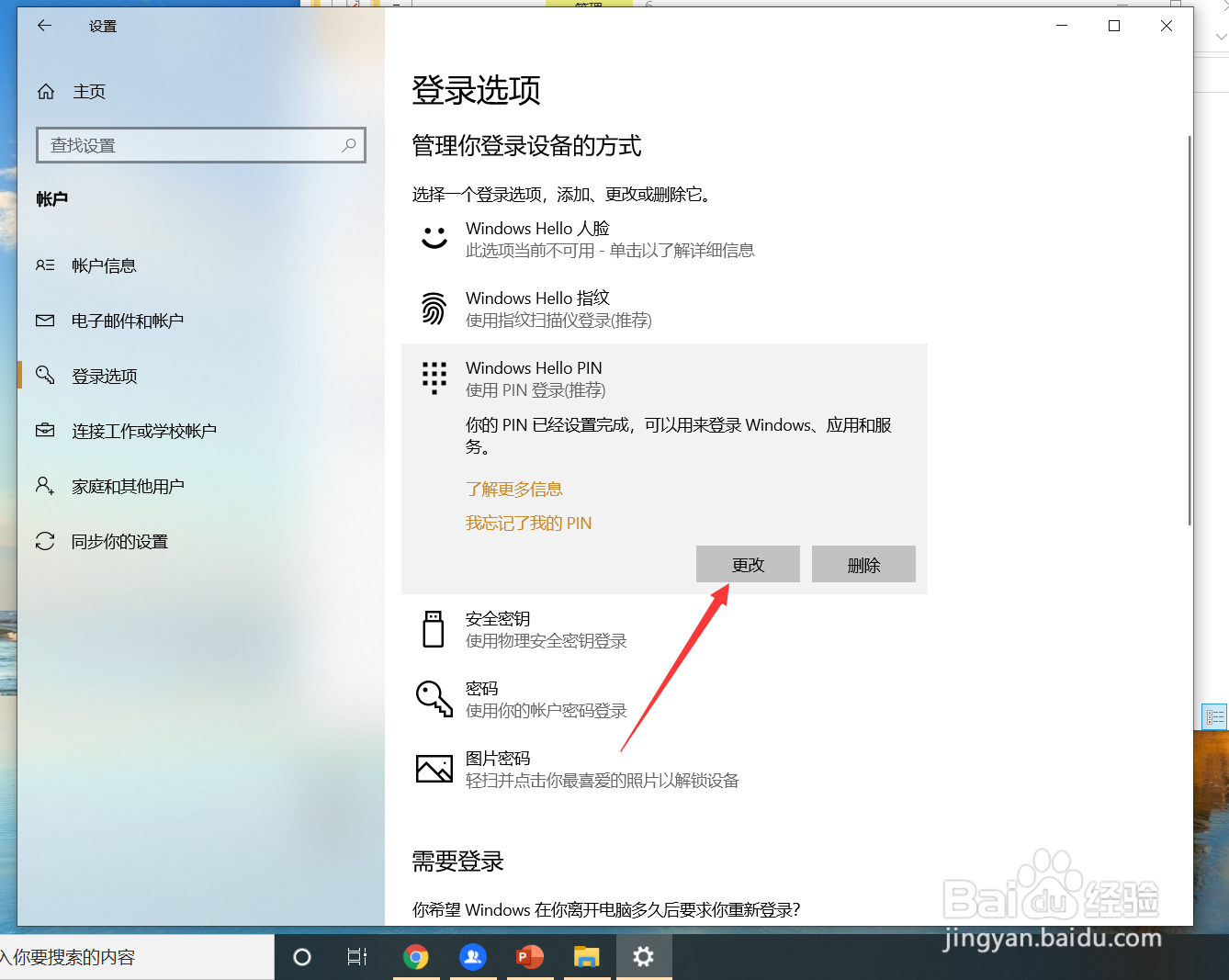Click the taskbar search box

pos(137,957)
